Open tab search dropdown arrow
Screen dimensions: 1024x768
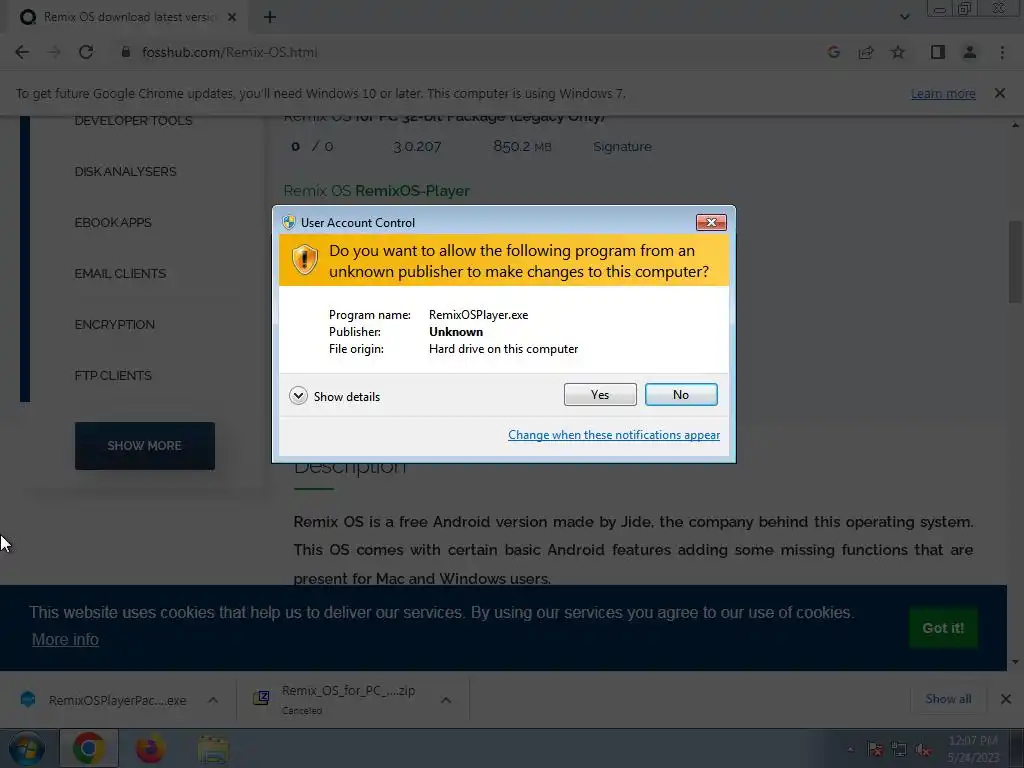click(x=904, y=17)
